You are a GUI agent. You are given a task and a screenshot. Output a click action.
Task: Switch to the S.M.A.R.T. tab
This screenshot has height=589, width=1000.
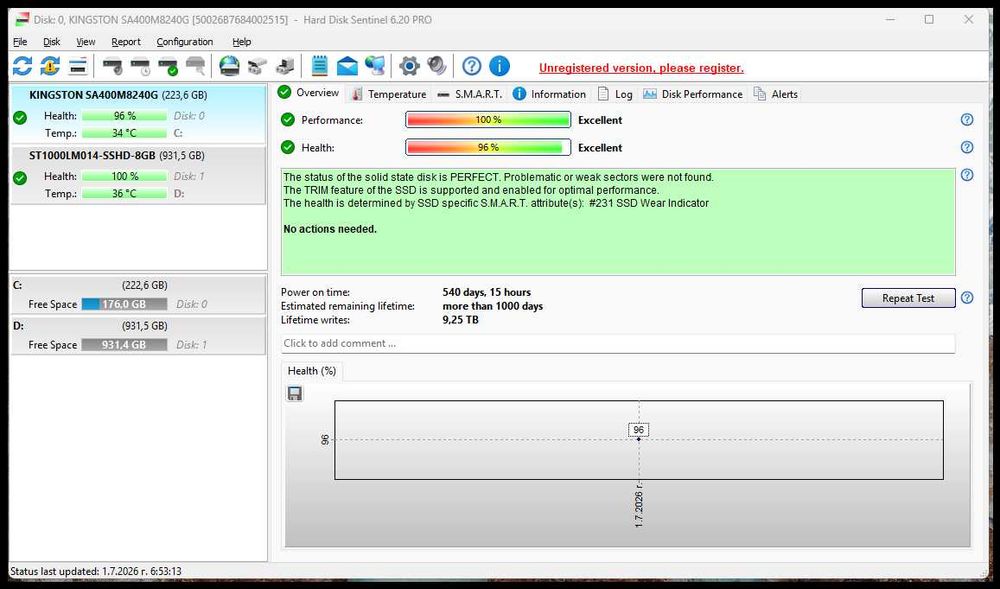470,94
